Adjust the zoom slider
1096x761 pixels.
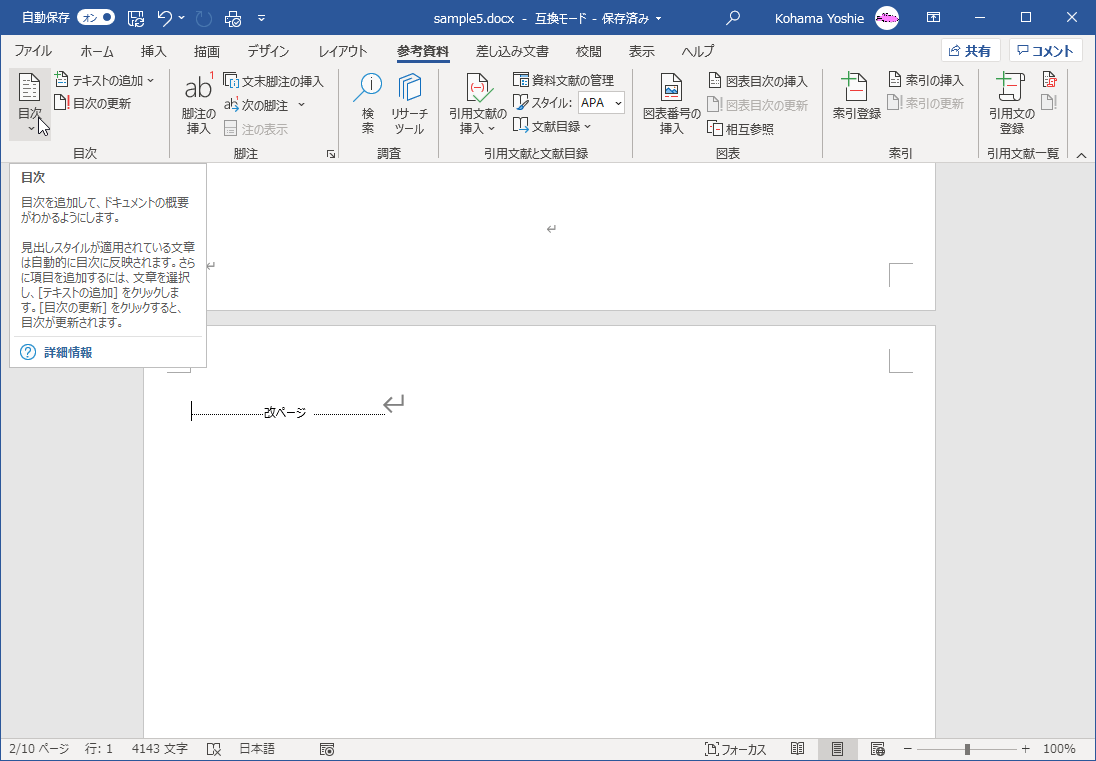[x=968, y=748]
